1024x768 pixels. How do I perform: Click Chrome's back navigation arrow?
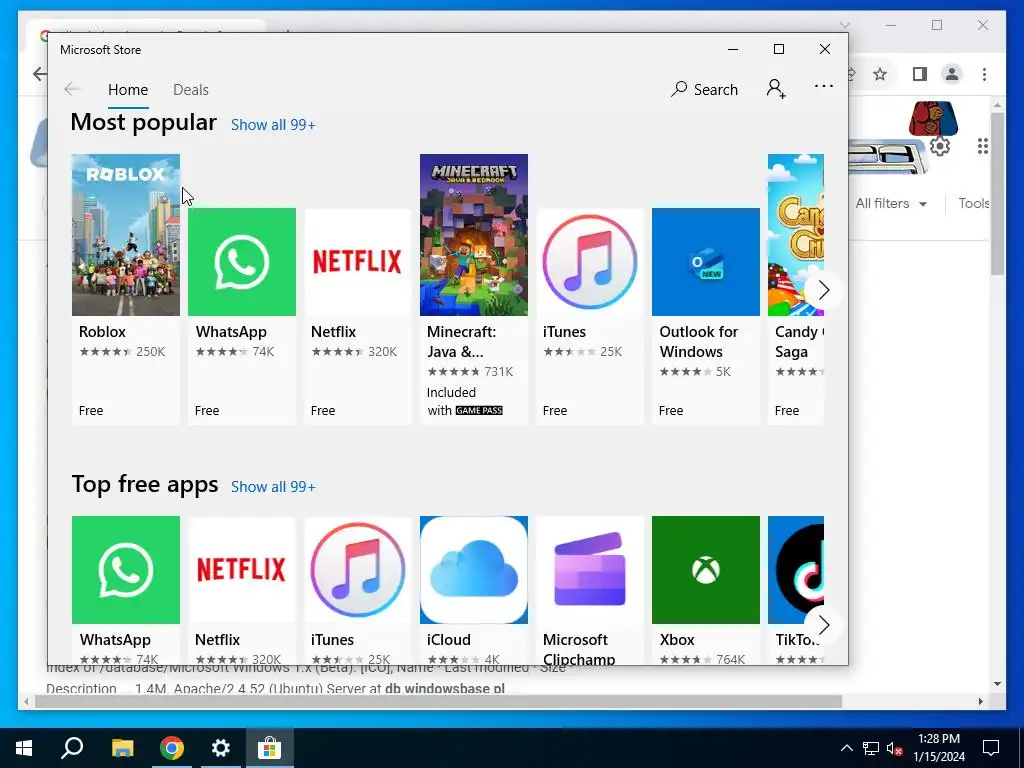tap(40, 74)
